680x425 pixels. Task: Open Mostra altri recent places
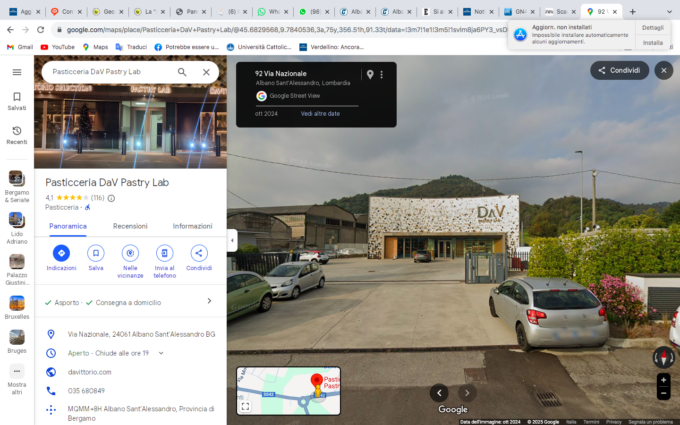[x=17, y=372]
